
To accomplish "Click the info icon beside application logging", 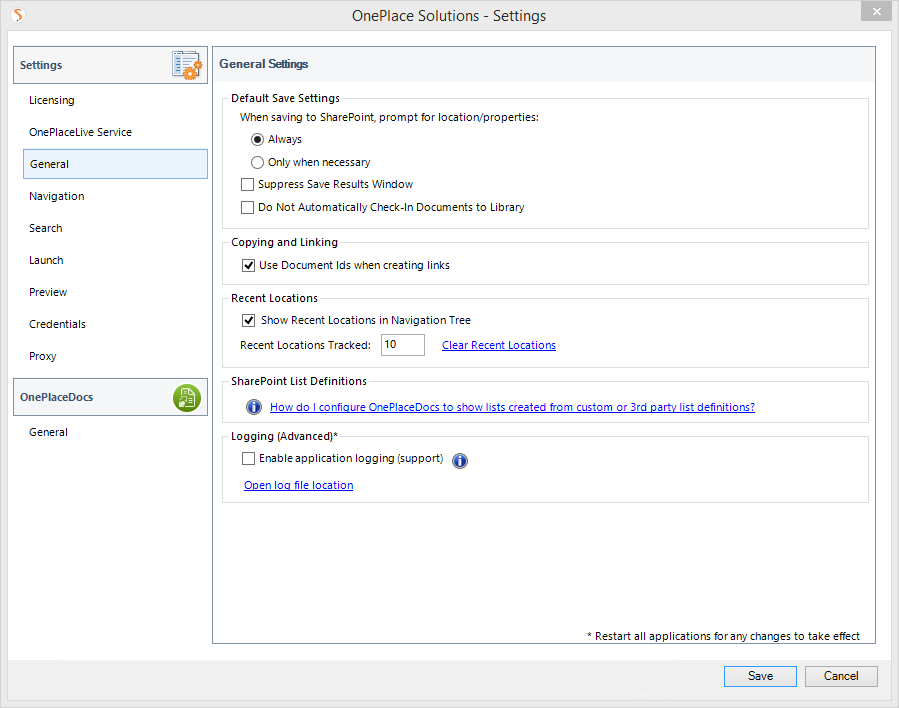I will point(460,460).
